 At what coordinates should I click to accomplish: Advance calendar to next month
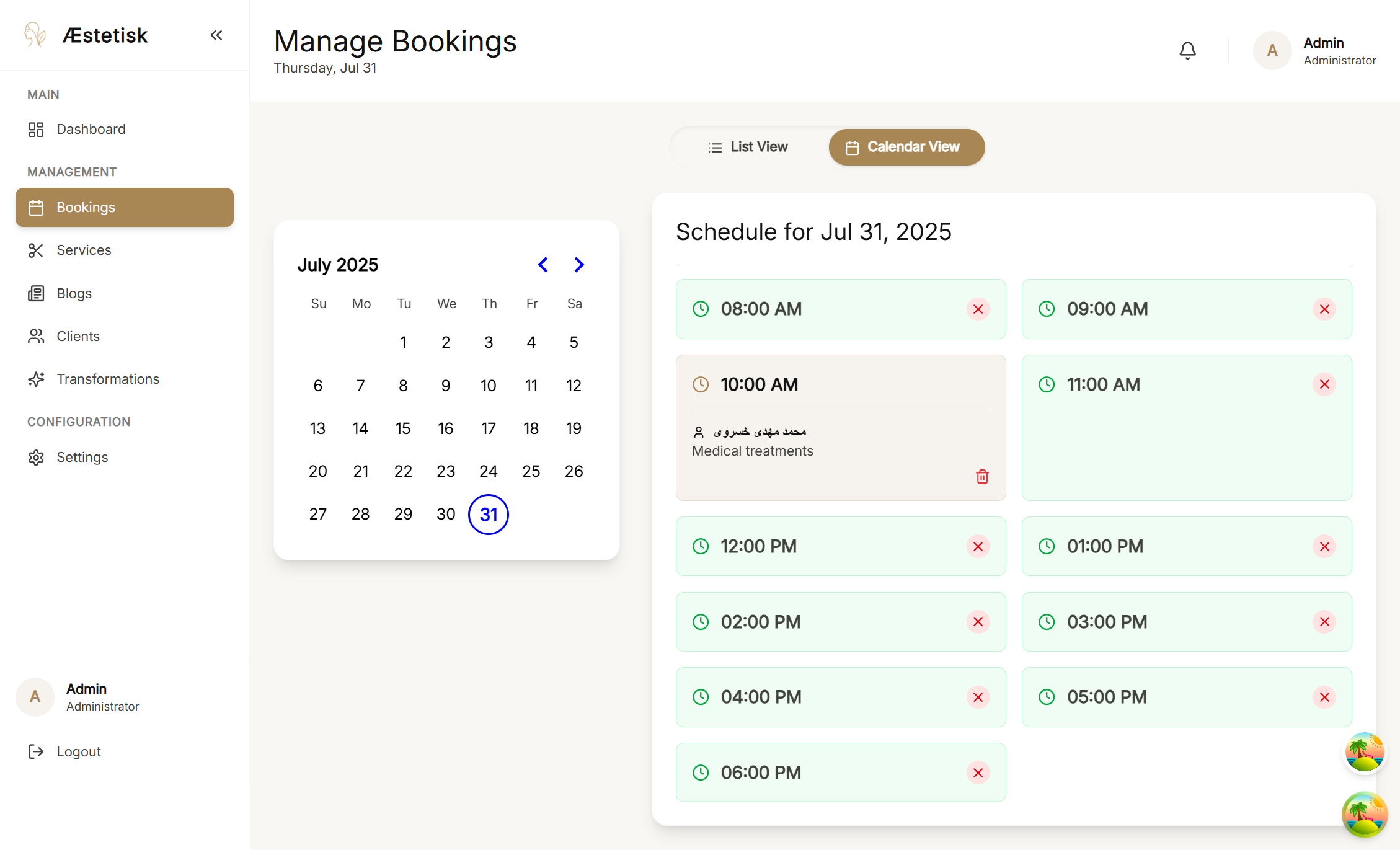coord(578,265)
